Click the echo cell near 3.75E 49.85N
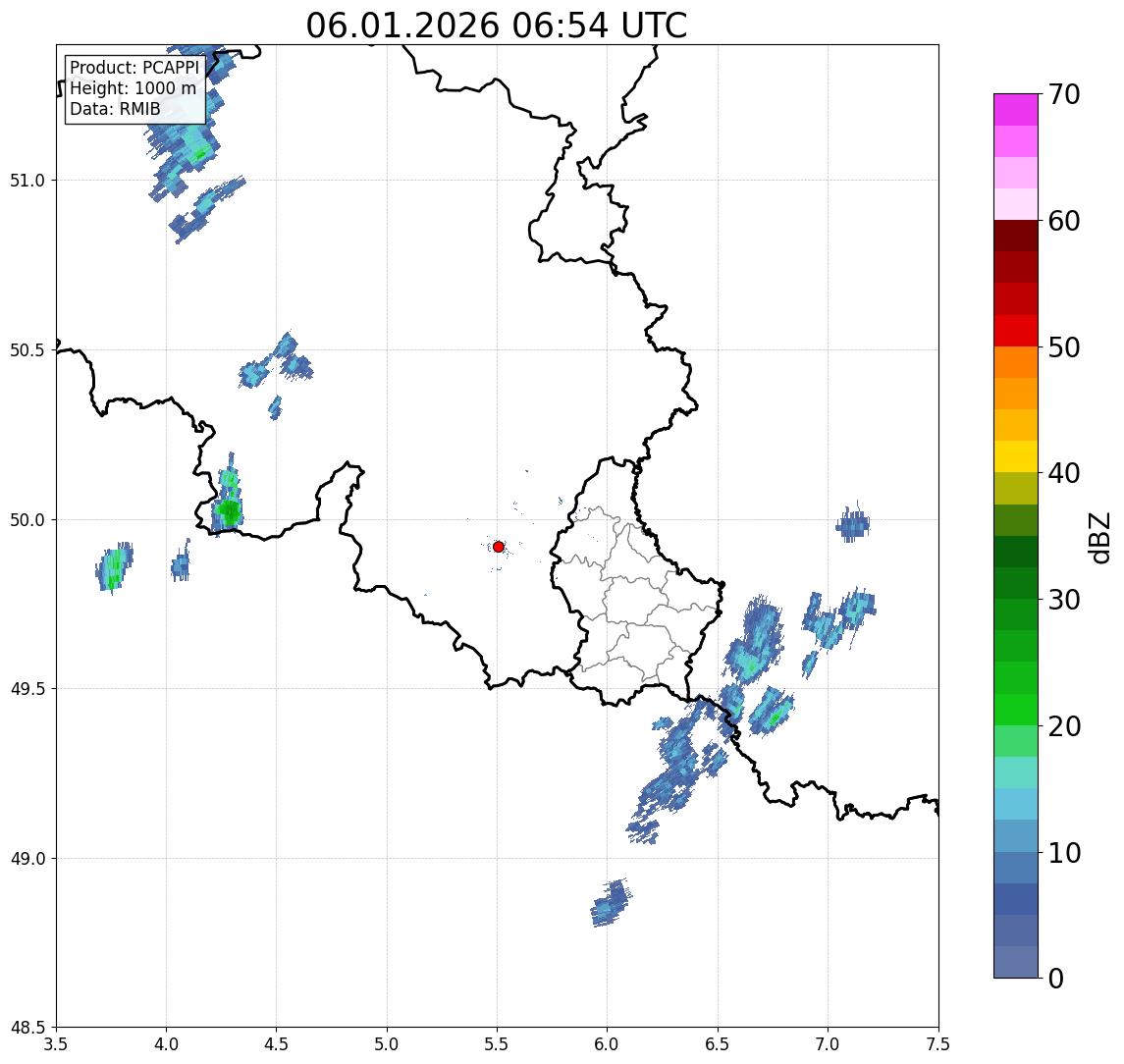The height and width of the screenshot is (1064, 1124). coord(114,568)
